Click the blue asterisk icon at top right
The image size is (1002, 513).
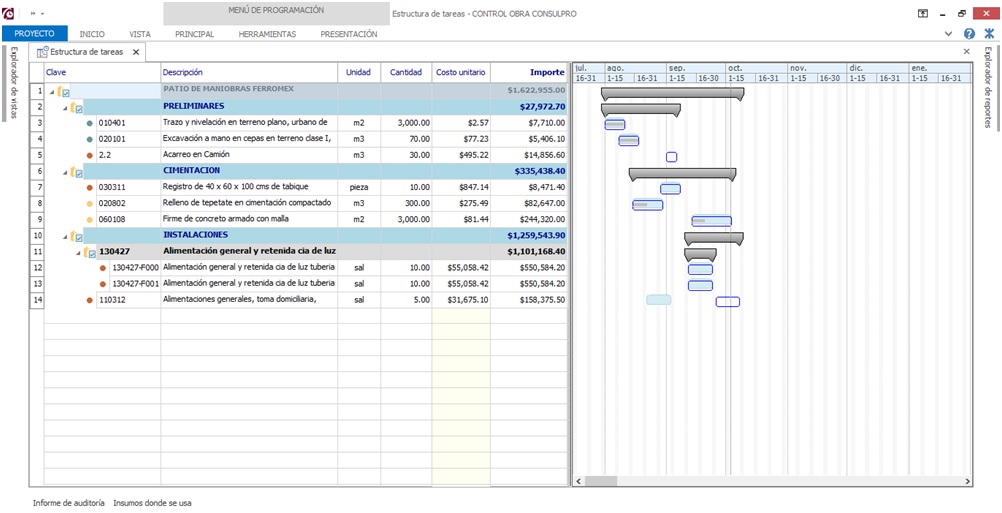989,34
